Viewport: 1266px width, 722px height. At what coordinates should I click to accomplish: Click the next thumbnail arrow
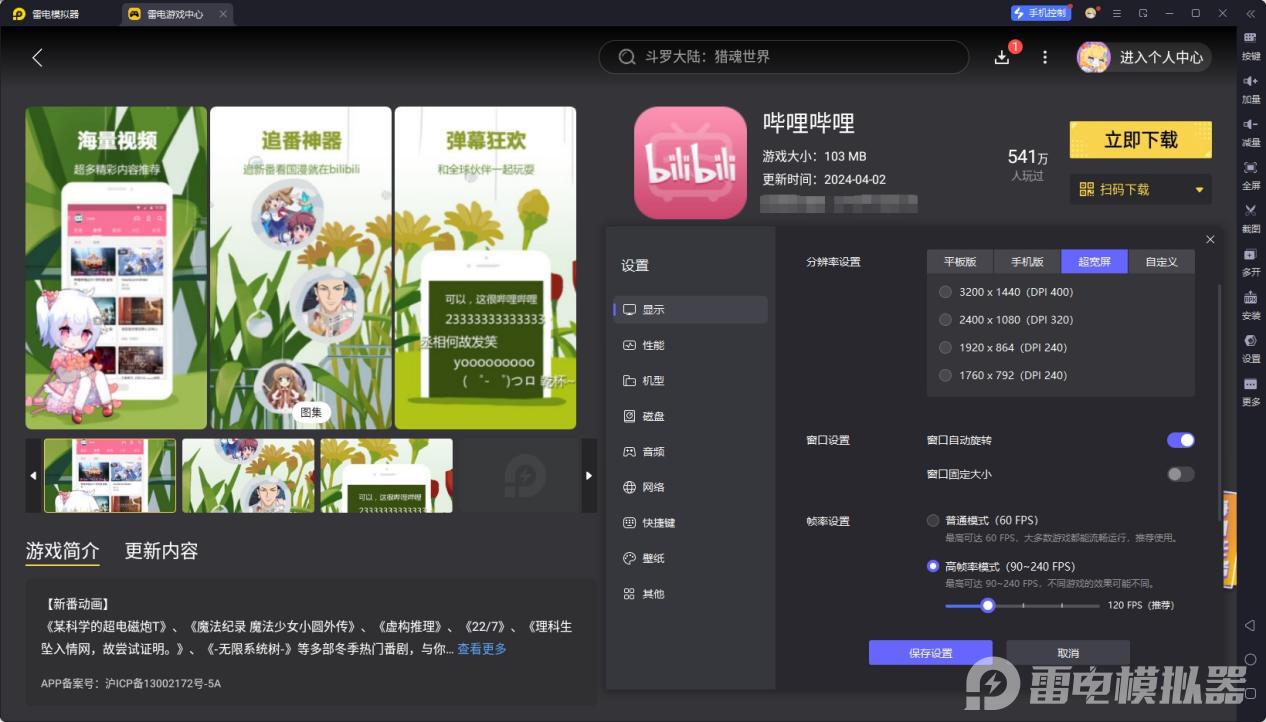[x=589, y=476]
